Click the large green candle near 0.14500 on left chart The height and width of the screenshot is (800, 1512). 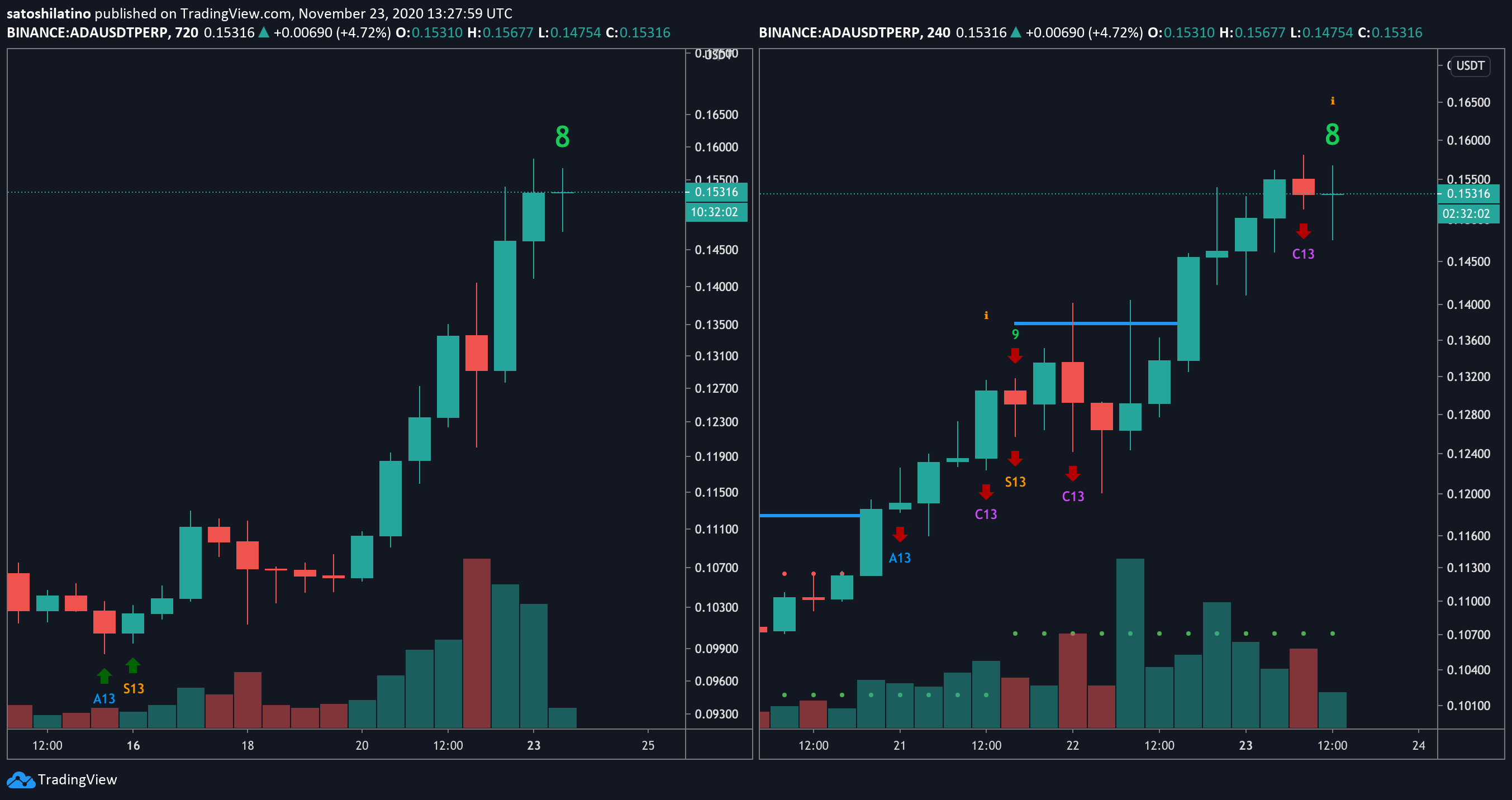click(x=505, y=305)
